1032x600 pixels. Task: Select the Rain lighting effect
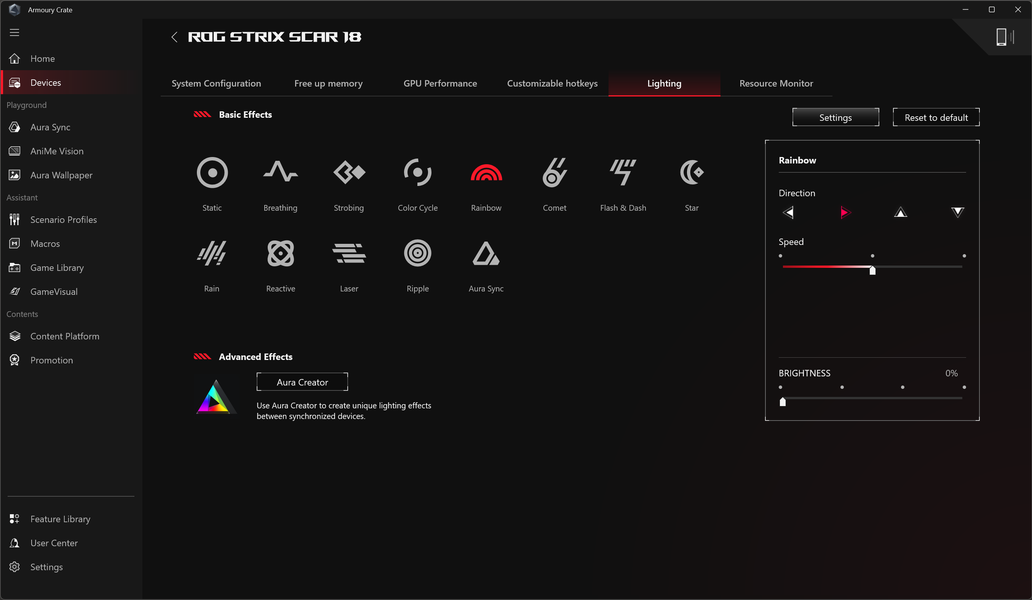tap(212, 253)
